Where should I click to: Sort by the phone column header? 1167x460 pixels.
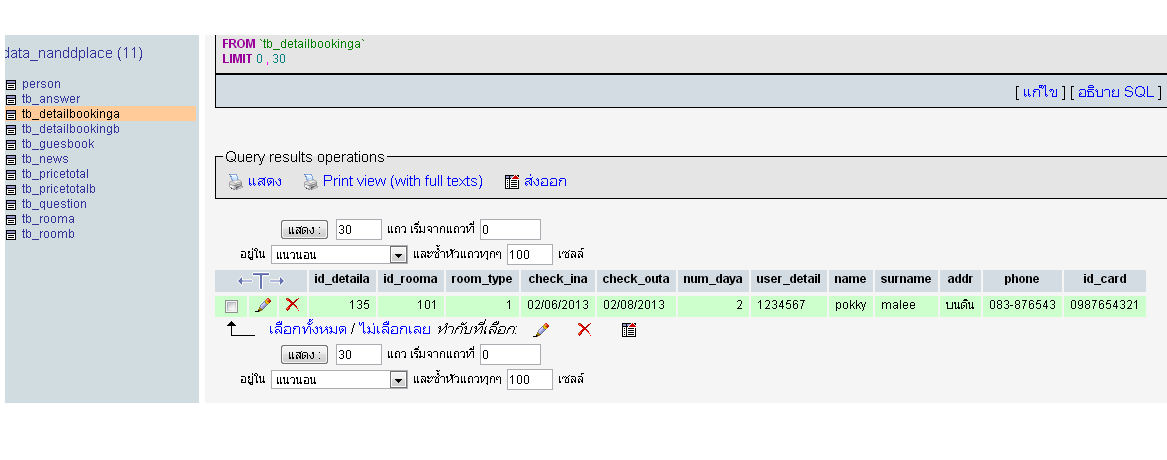click(1021, 279)
